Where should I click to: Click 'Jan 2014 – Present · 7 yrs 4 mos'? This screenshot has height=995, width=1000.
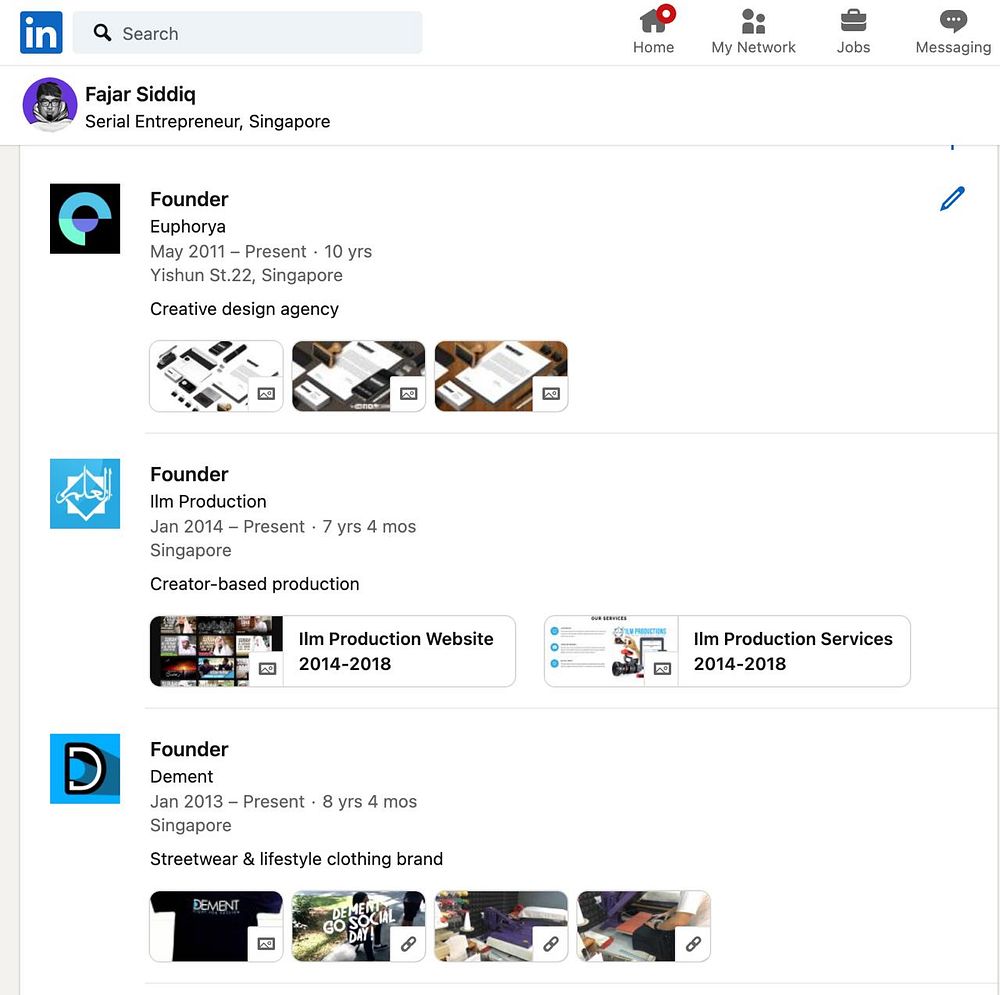(283, 526)
